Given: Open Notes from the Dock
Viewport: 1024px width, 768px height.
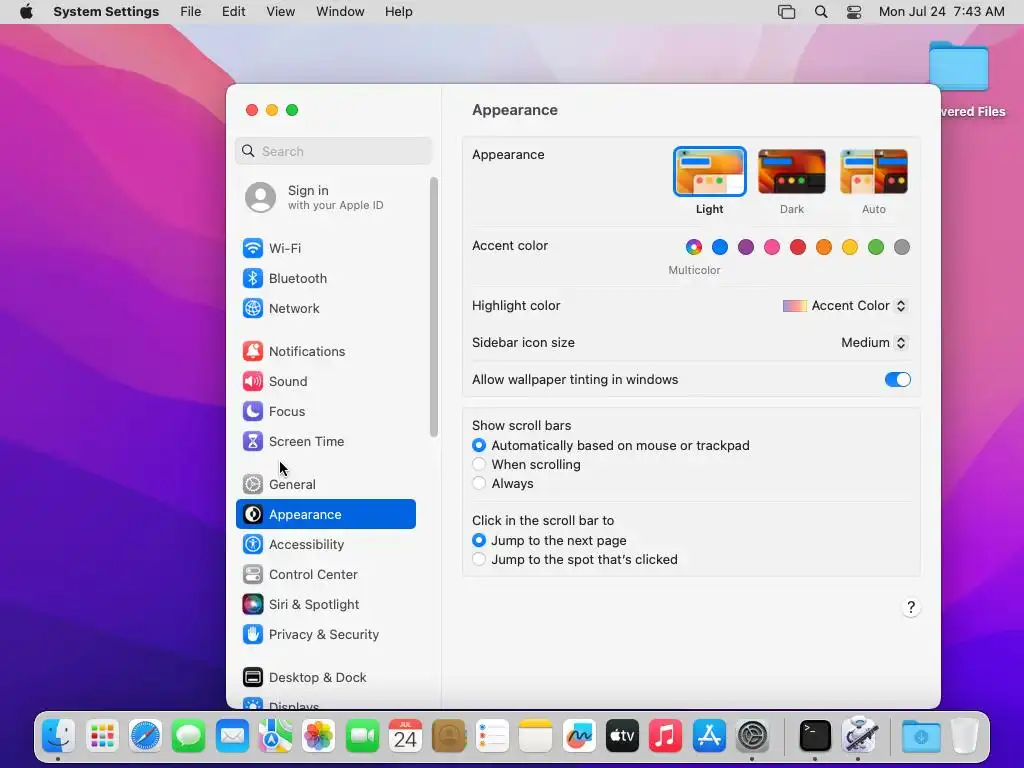Looking at the screenshot, I should tap(536, 737).
